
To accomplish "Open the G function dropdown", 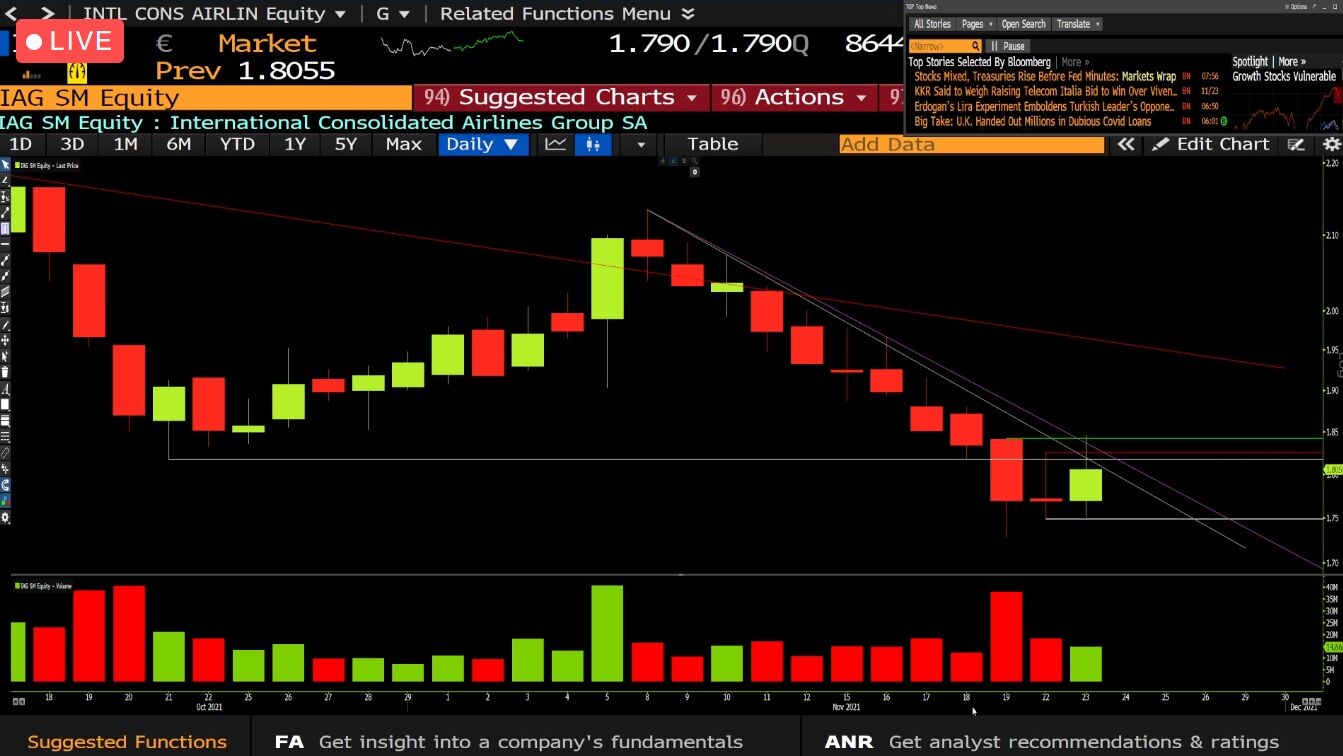I will coord(393,13).
